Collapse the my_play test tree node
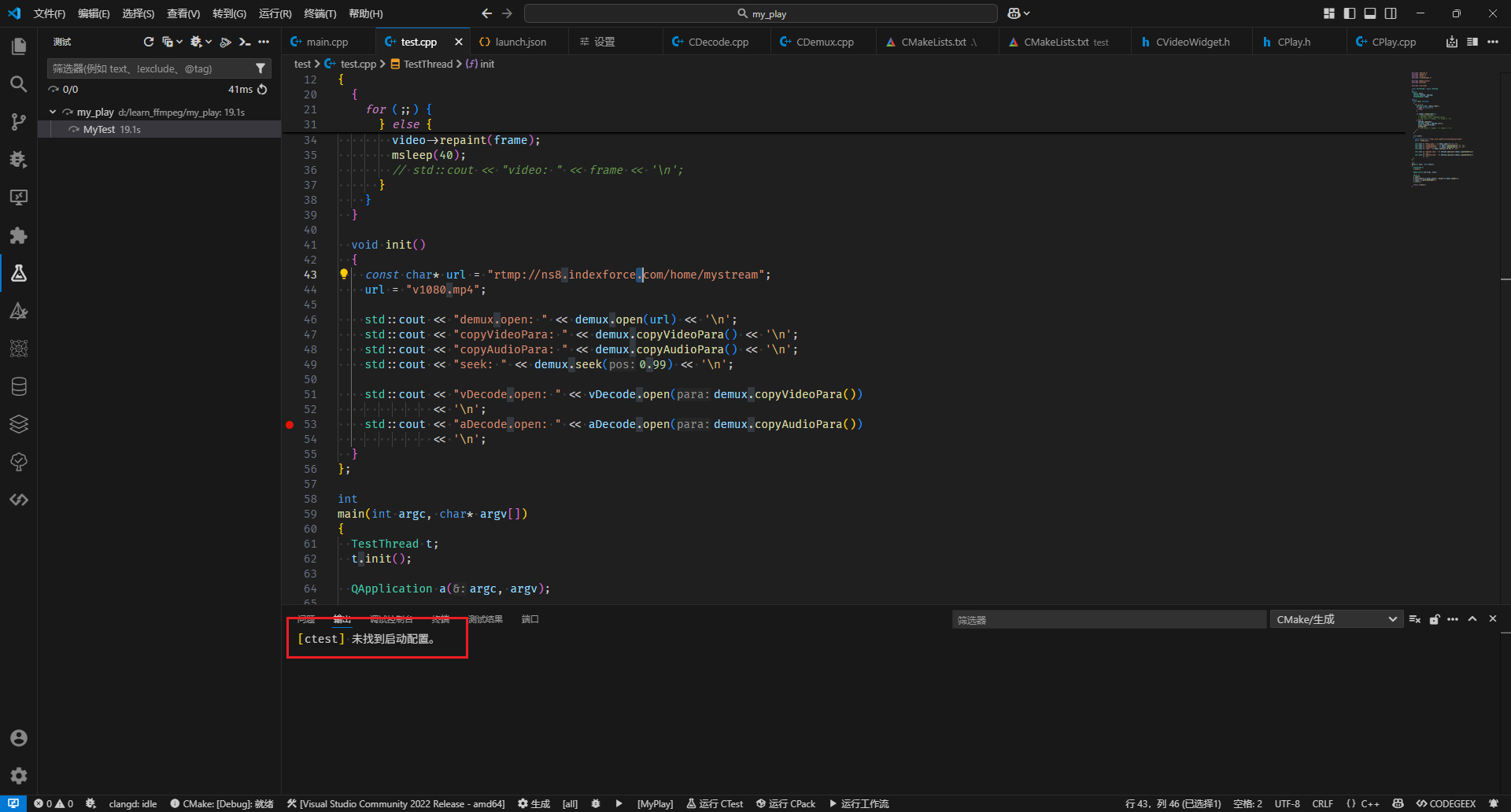This screenshot has width=1511, height=812. (53, 113)
